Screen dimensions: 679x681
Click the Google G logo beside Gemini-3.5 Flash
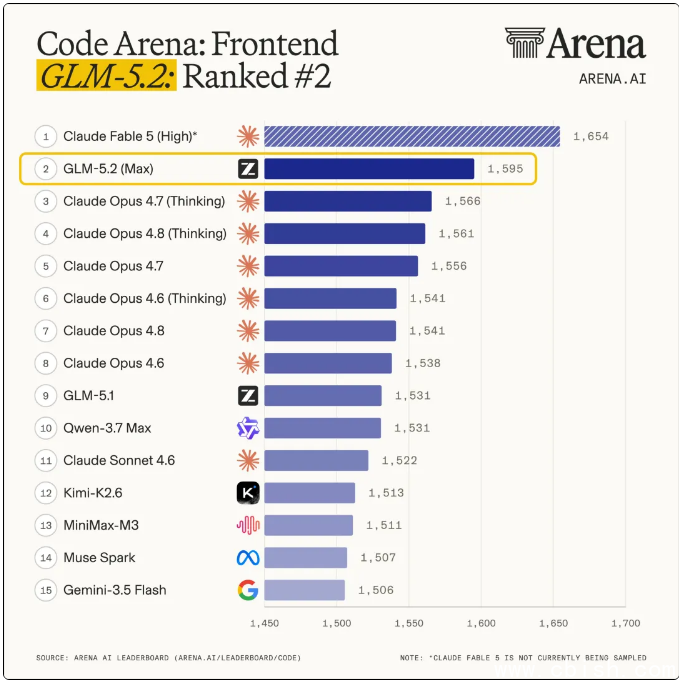click(248, 590)
